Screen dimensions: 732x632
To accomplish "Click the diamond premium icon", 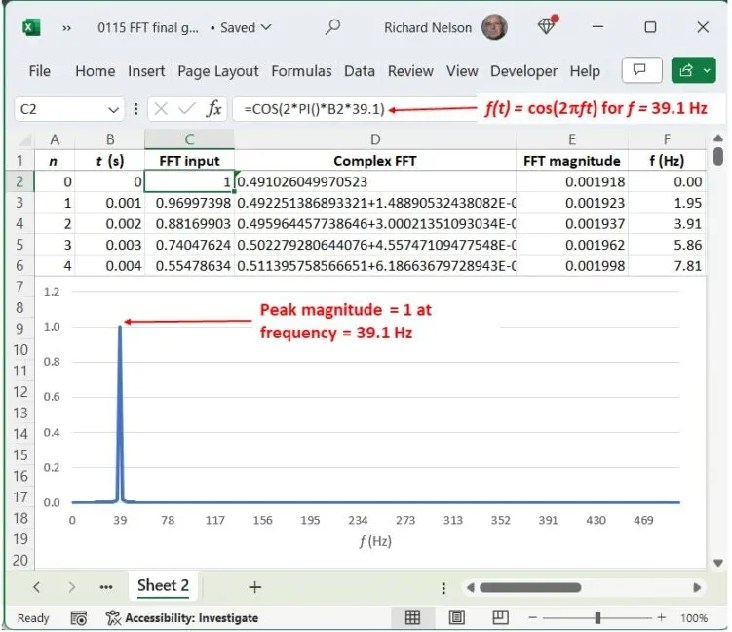I will point(547,27).
